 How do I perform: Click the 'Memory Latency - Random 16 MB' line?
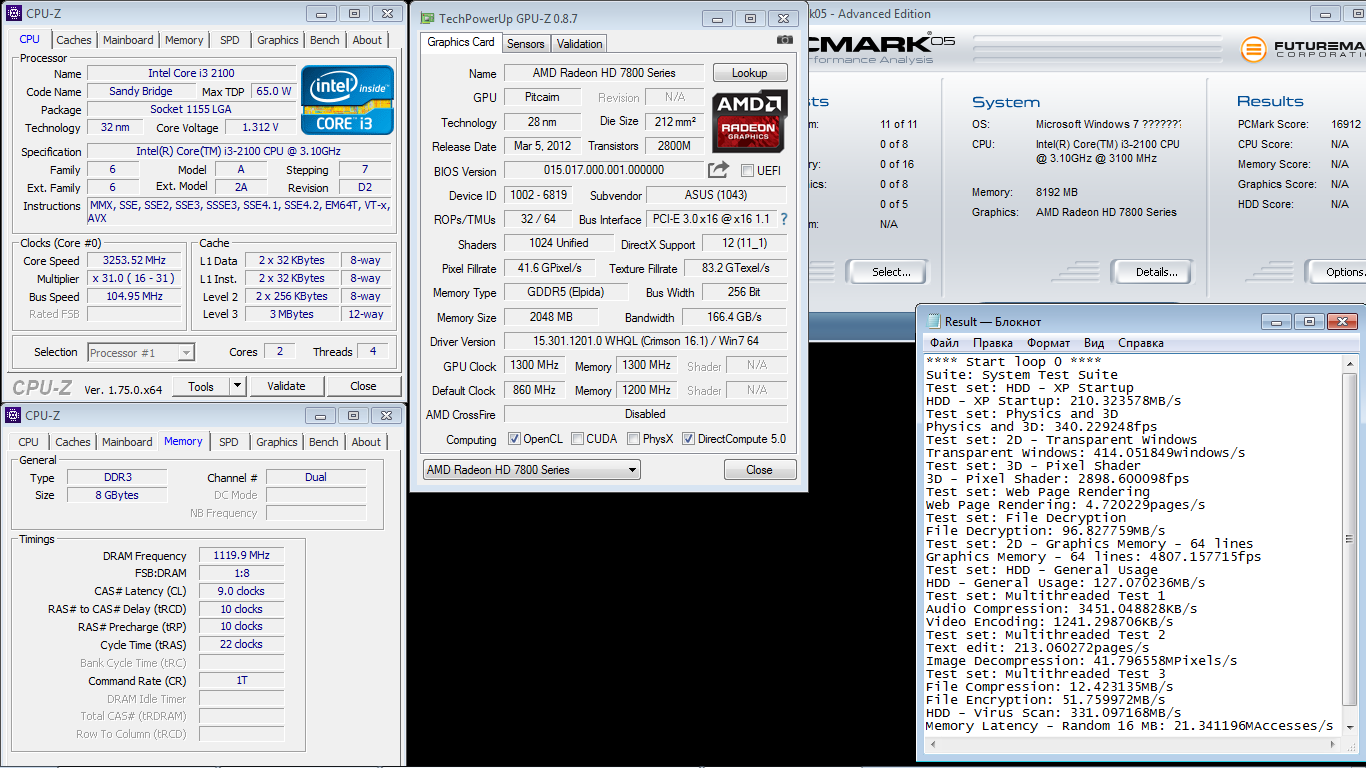click(1129, 726)
